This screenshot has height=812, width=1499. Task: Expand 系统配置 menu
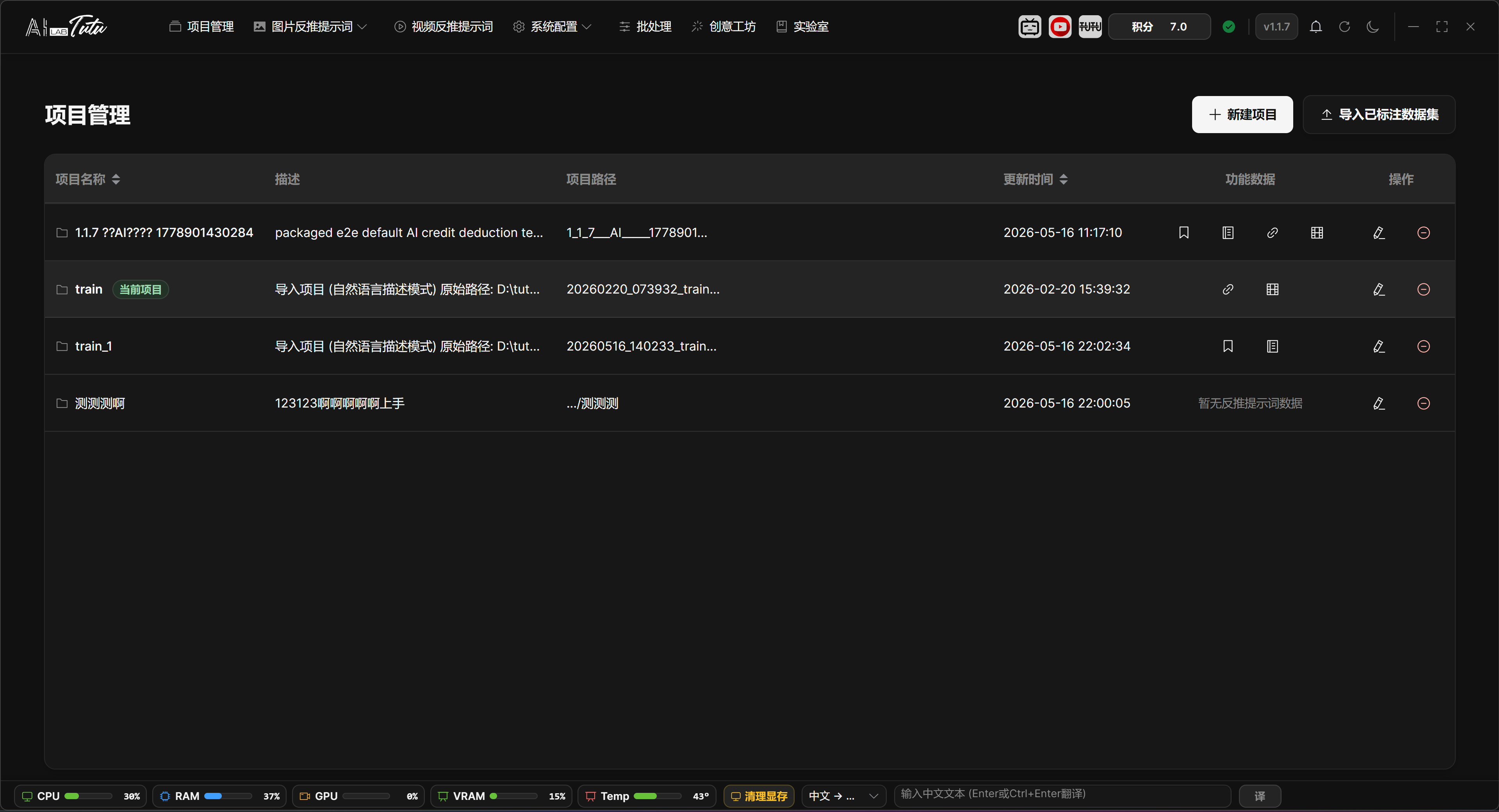[552, 27]
